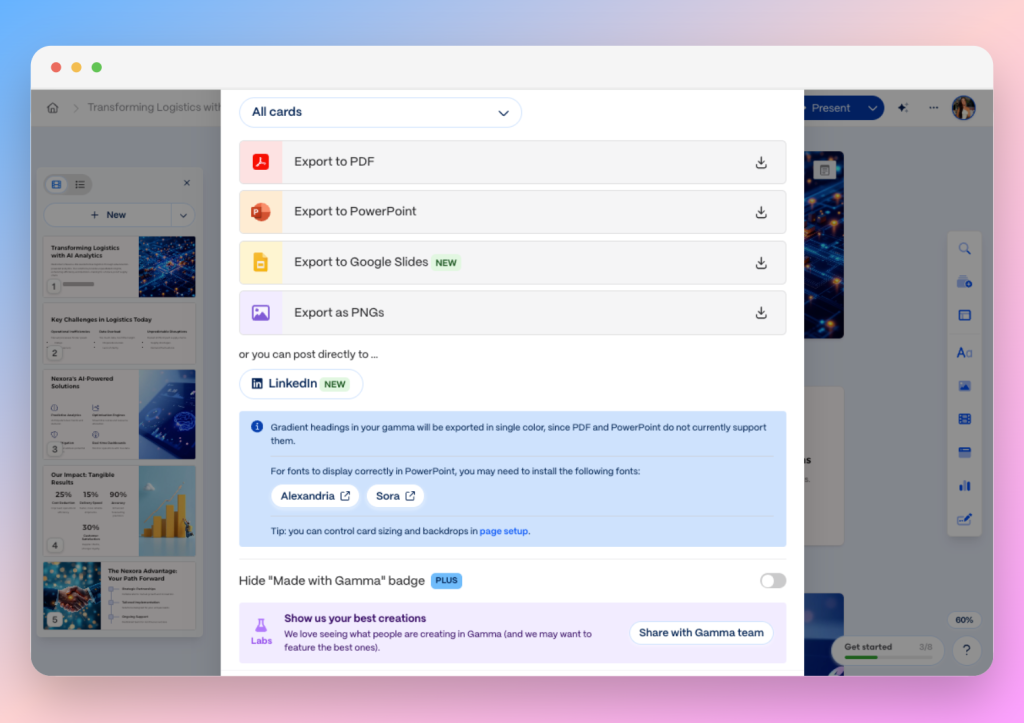Click the blue info icon in the notice
Screen dimensions: 1024x723
click(257, 426)
